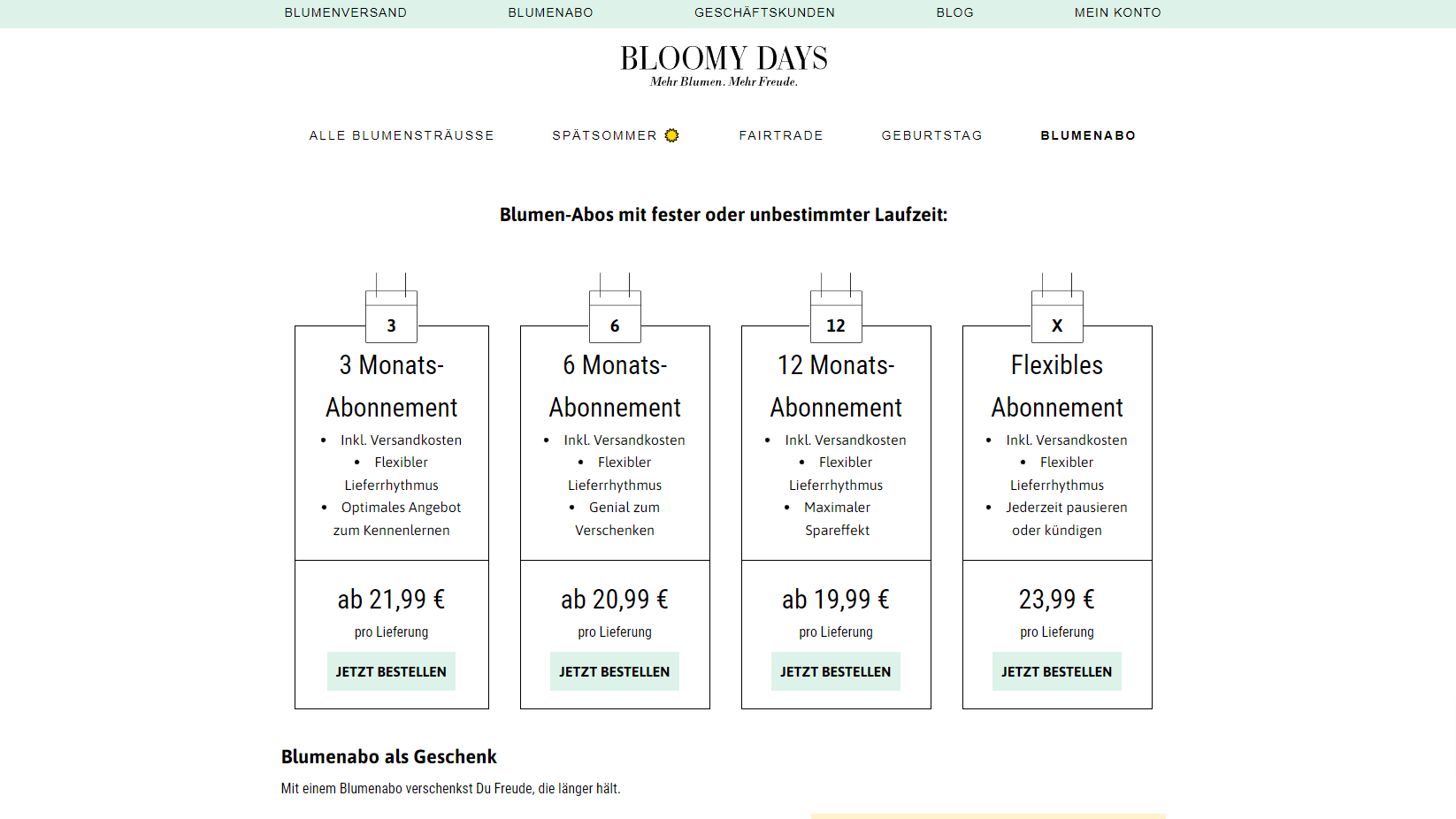The width and height of the screenshot is (1456, 819).
Task: Click the price ab 20,99 € text
Action: [614, 599]
